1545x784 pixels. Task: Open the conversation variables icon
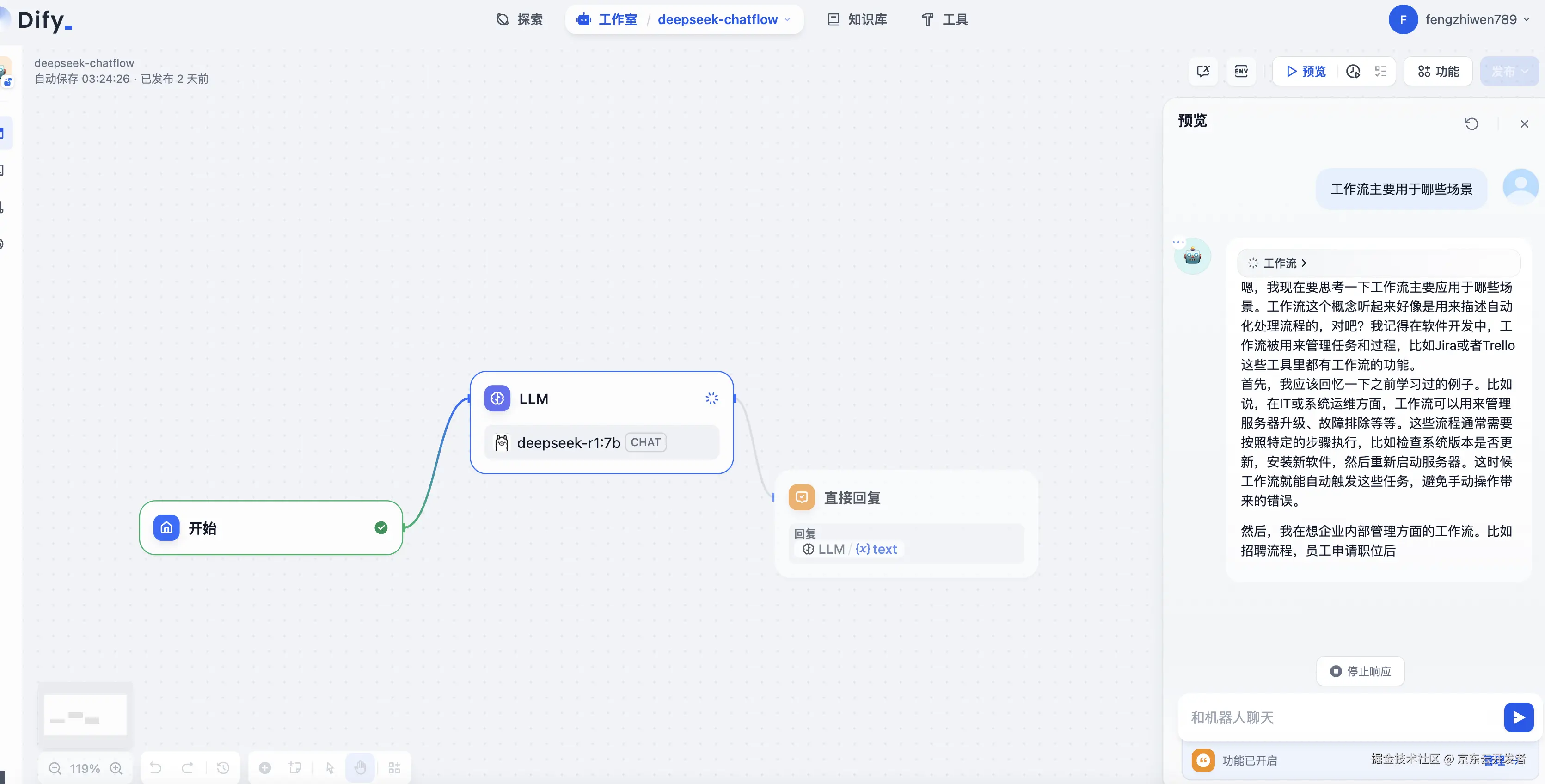[1203, 71]
